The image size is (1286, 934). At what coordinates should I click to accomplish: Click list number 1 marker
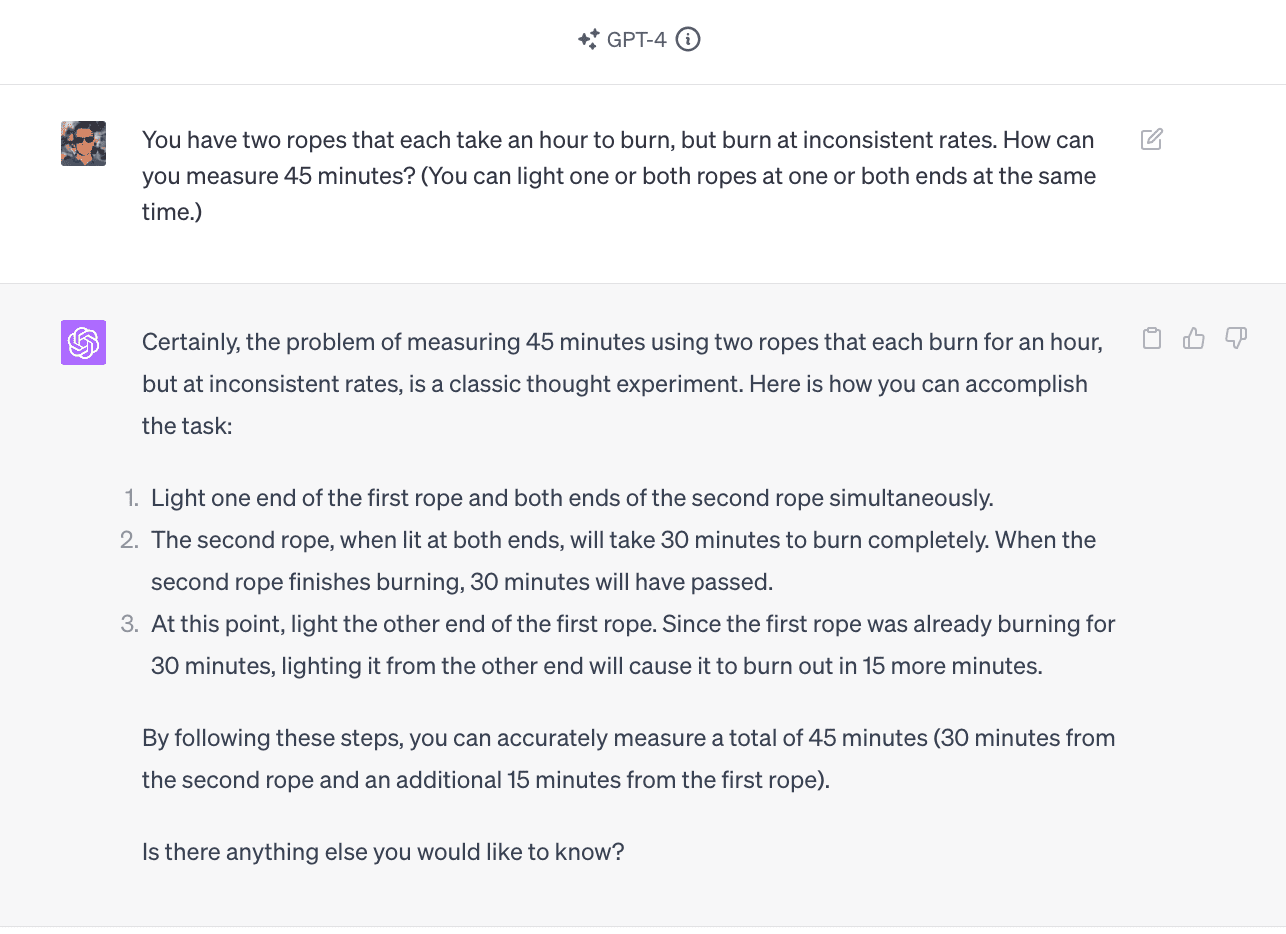(131, 498)
